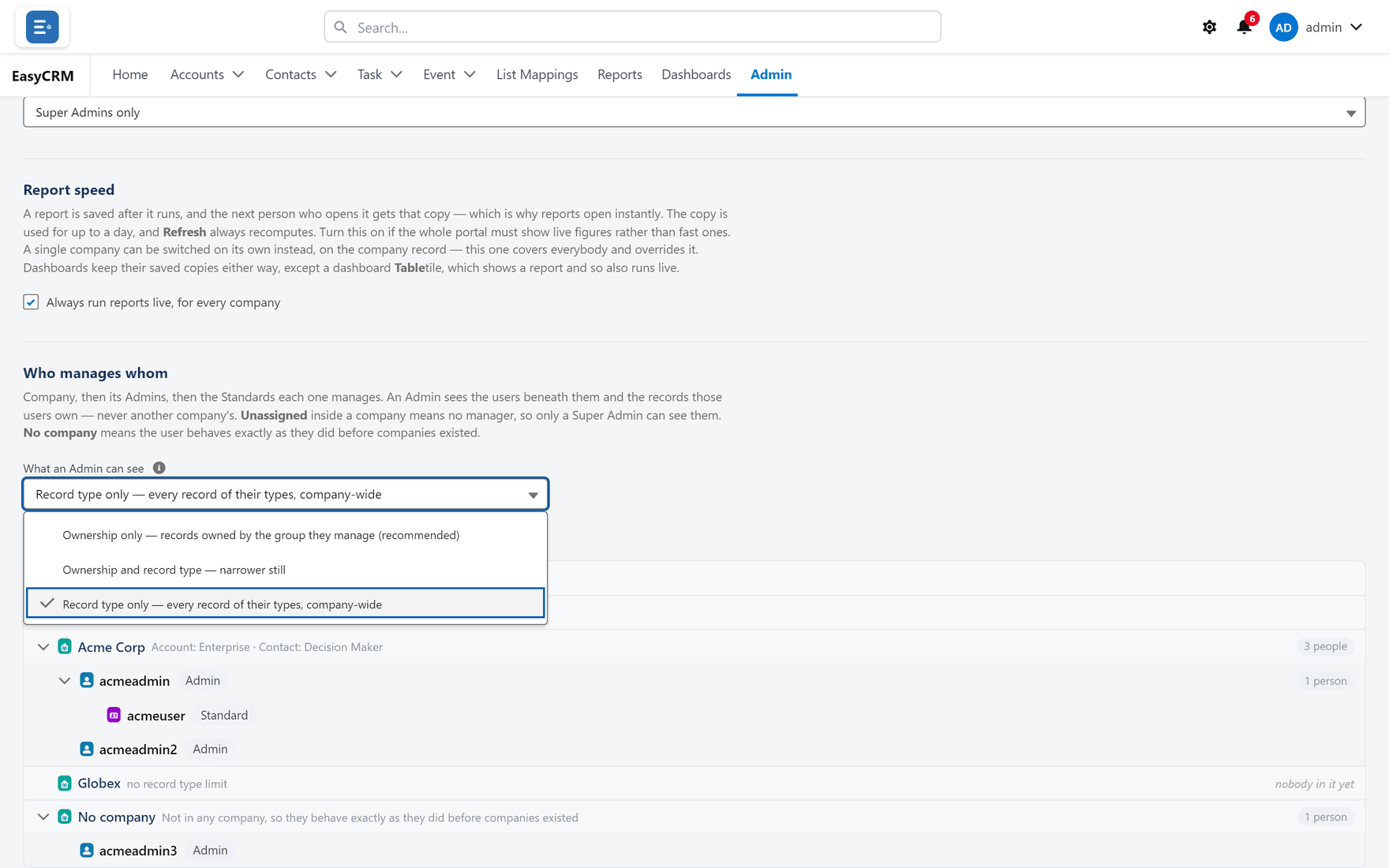Click the acmeadmin3 user icon
This screenshot has width=1389, height=868.
point(87,851)
